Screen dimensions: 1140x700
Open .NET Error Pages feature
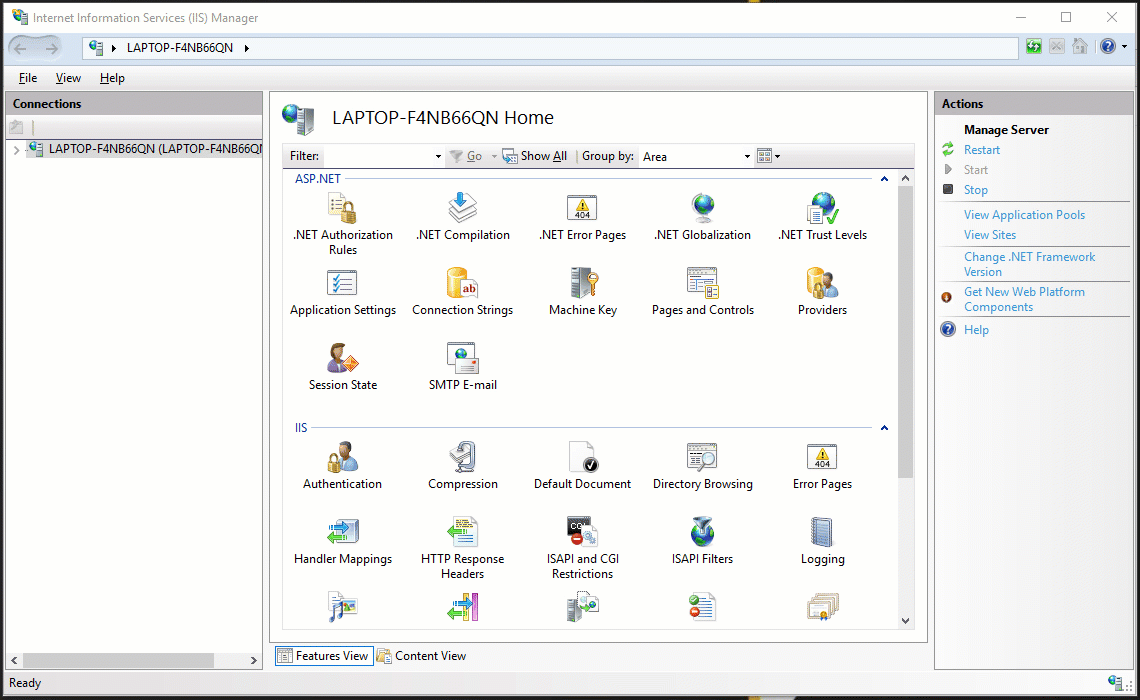coord(582,217)
